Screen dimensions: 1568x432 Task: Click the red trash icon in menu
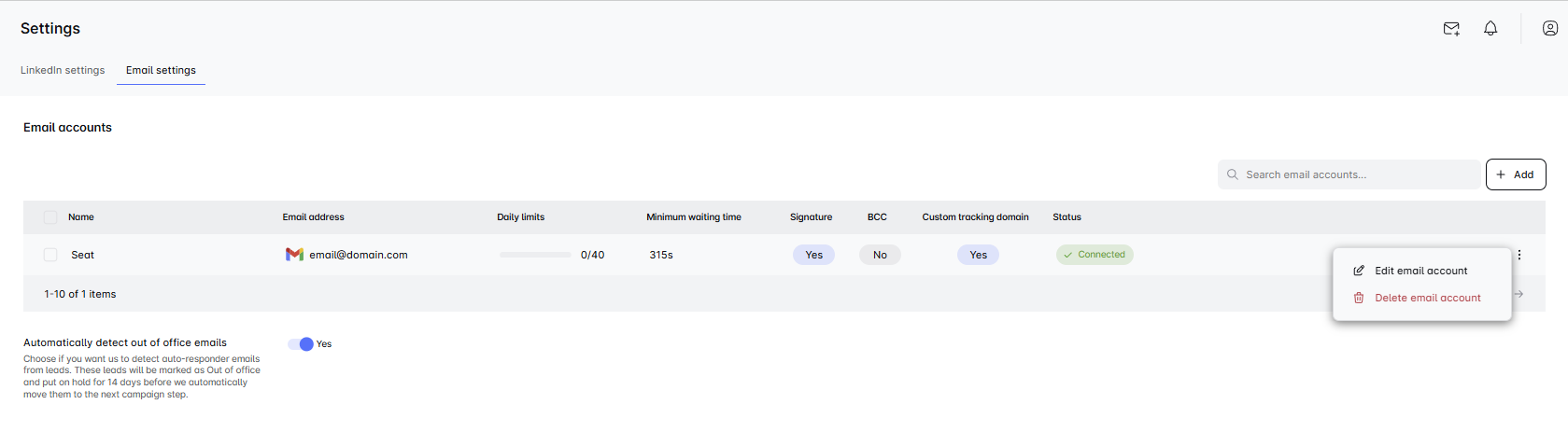tap(1359, 298)
